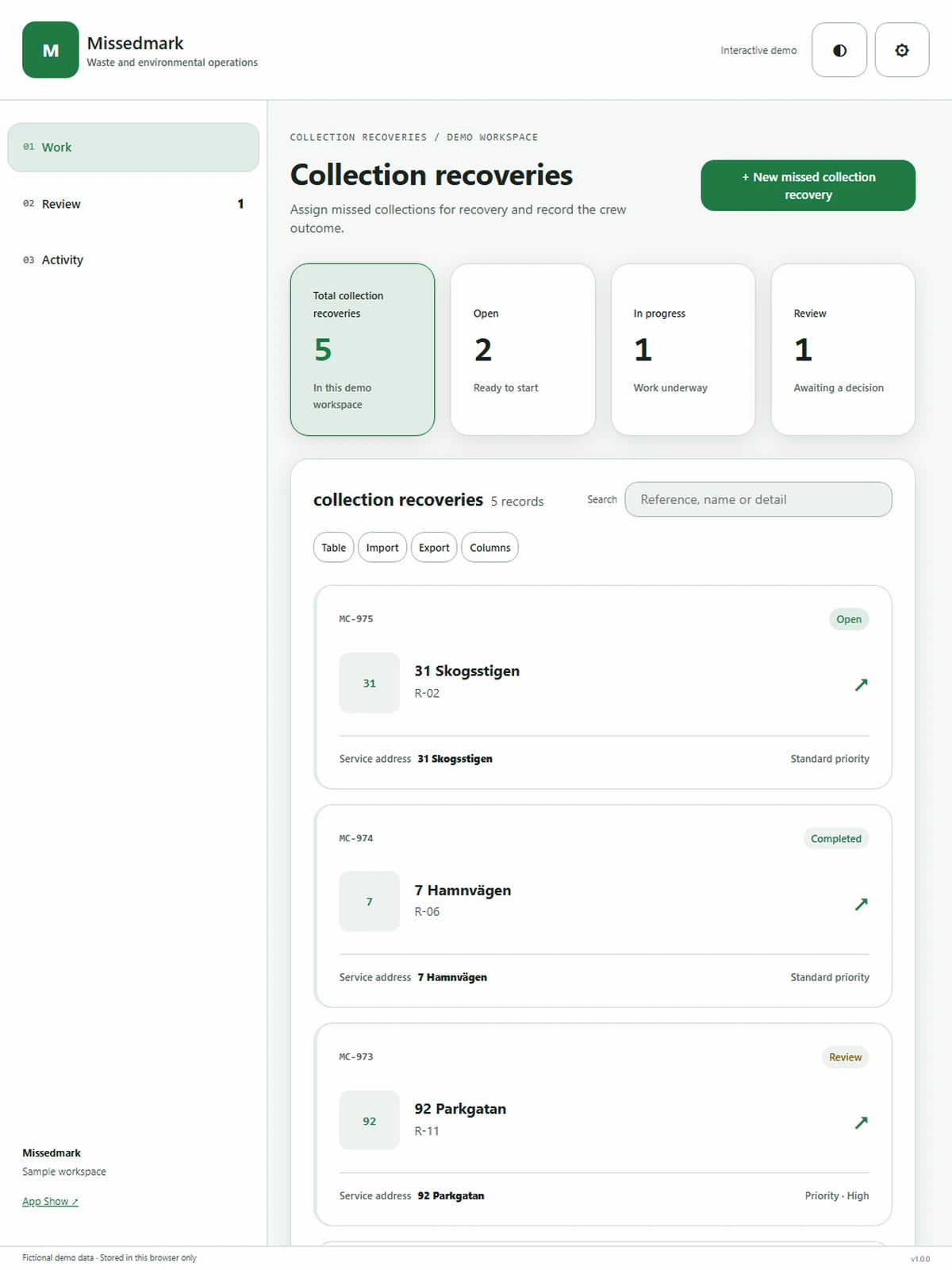Click the Open status badge on MC-975
This screenshot has height=1270, width=952.
pos(849,619)
